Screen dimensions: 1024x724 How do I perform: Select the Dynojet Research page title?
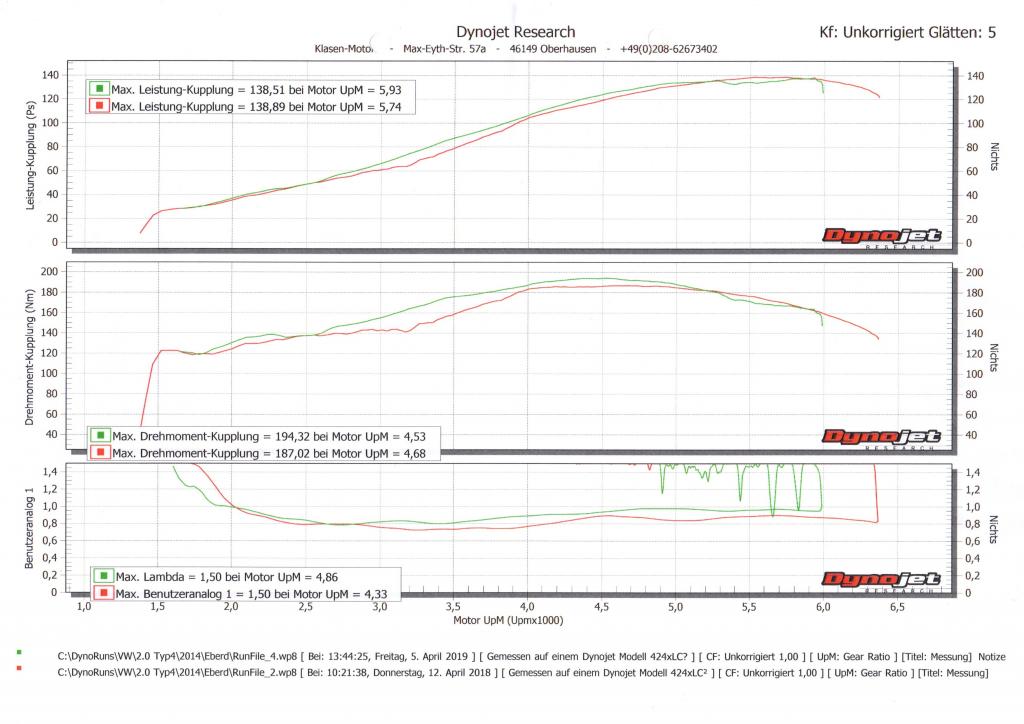point(515,32)
